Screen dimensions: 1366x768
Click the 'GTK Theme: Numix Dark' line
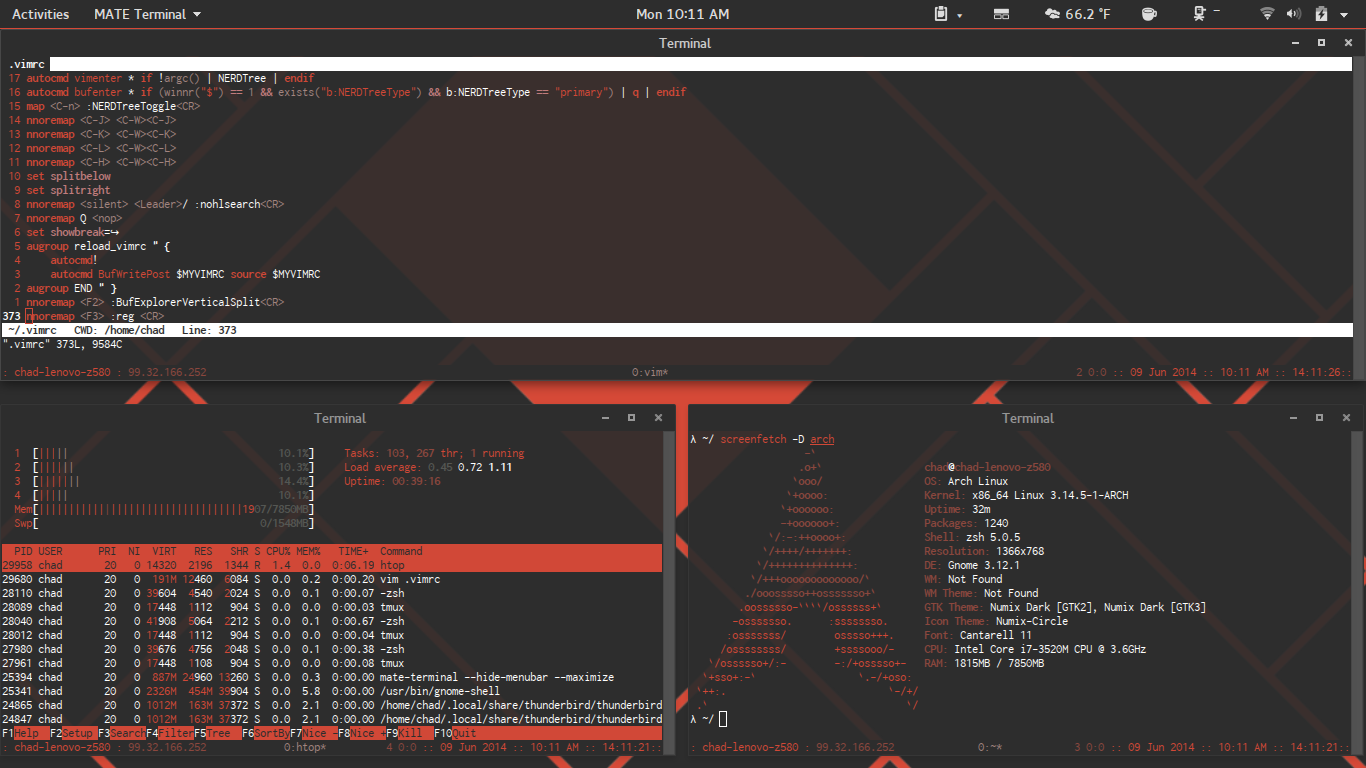pos(1065,607)
